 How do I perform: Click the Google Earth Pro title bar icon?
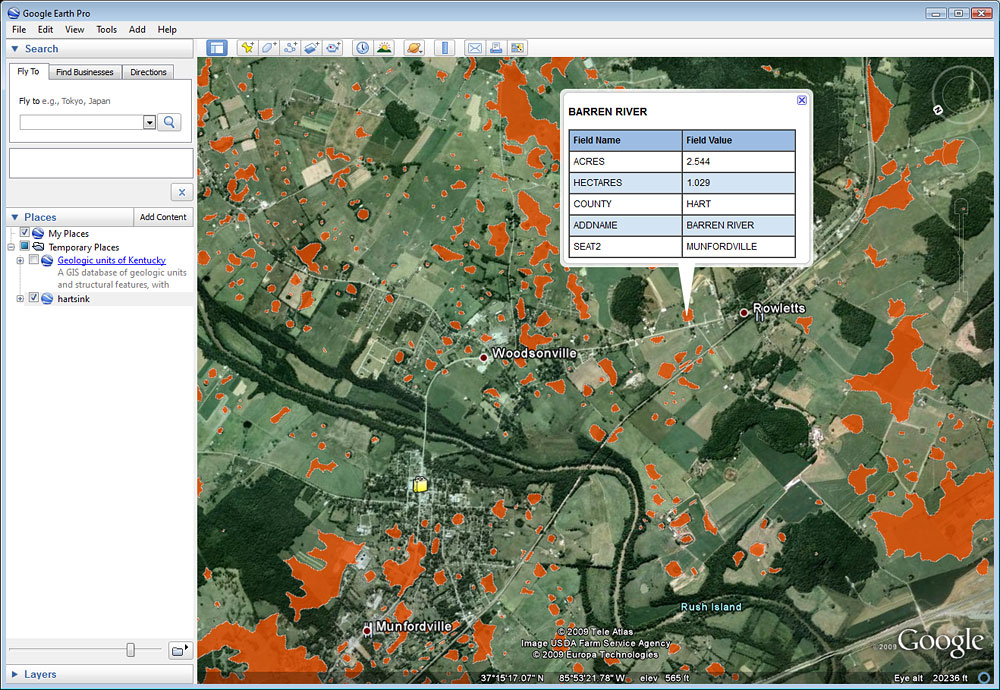pyautogui.click(x=13, y=13)
